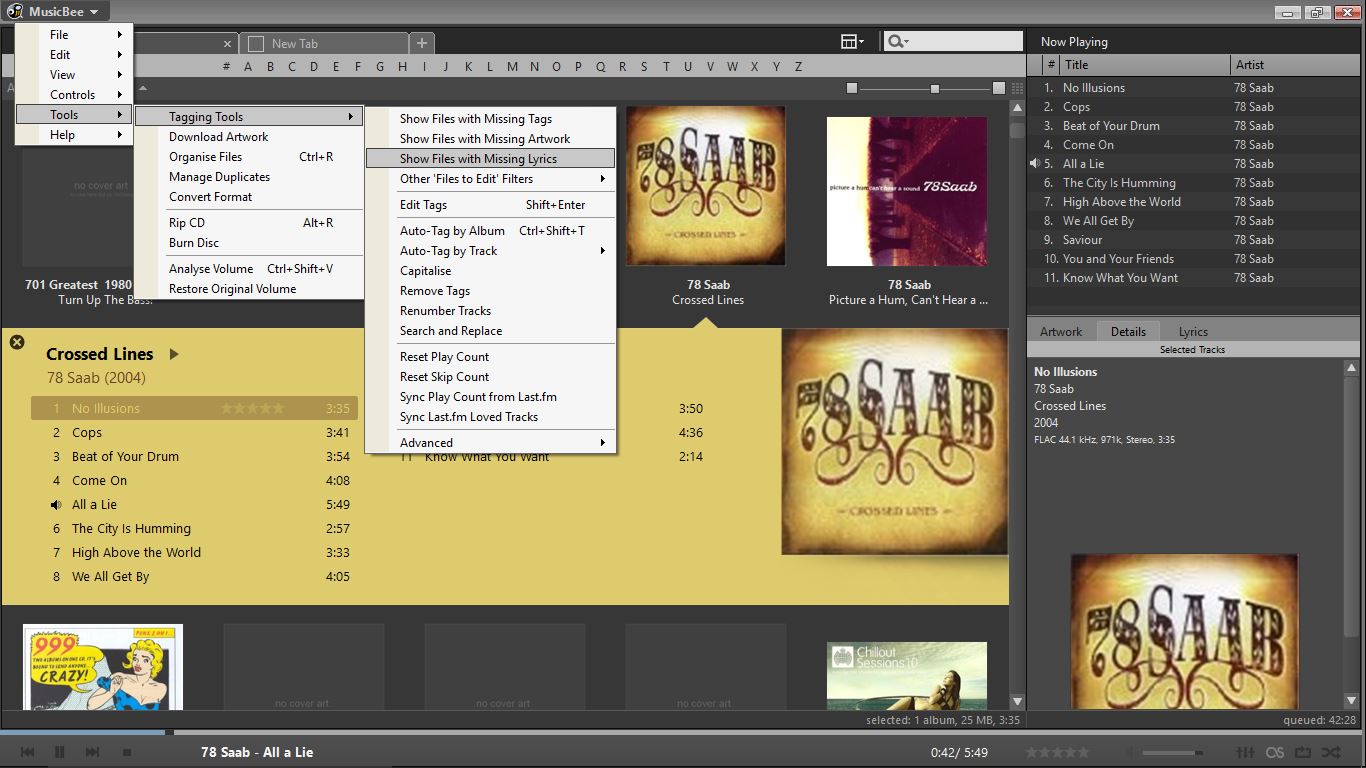Add a new tab with plus button

[x=422, y=43]
